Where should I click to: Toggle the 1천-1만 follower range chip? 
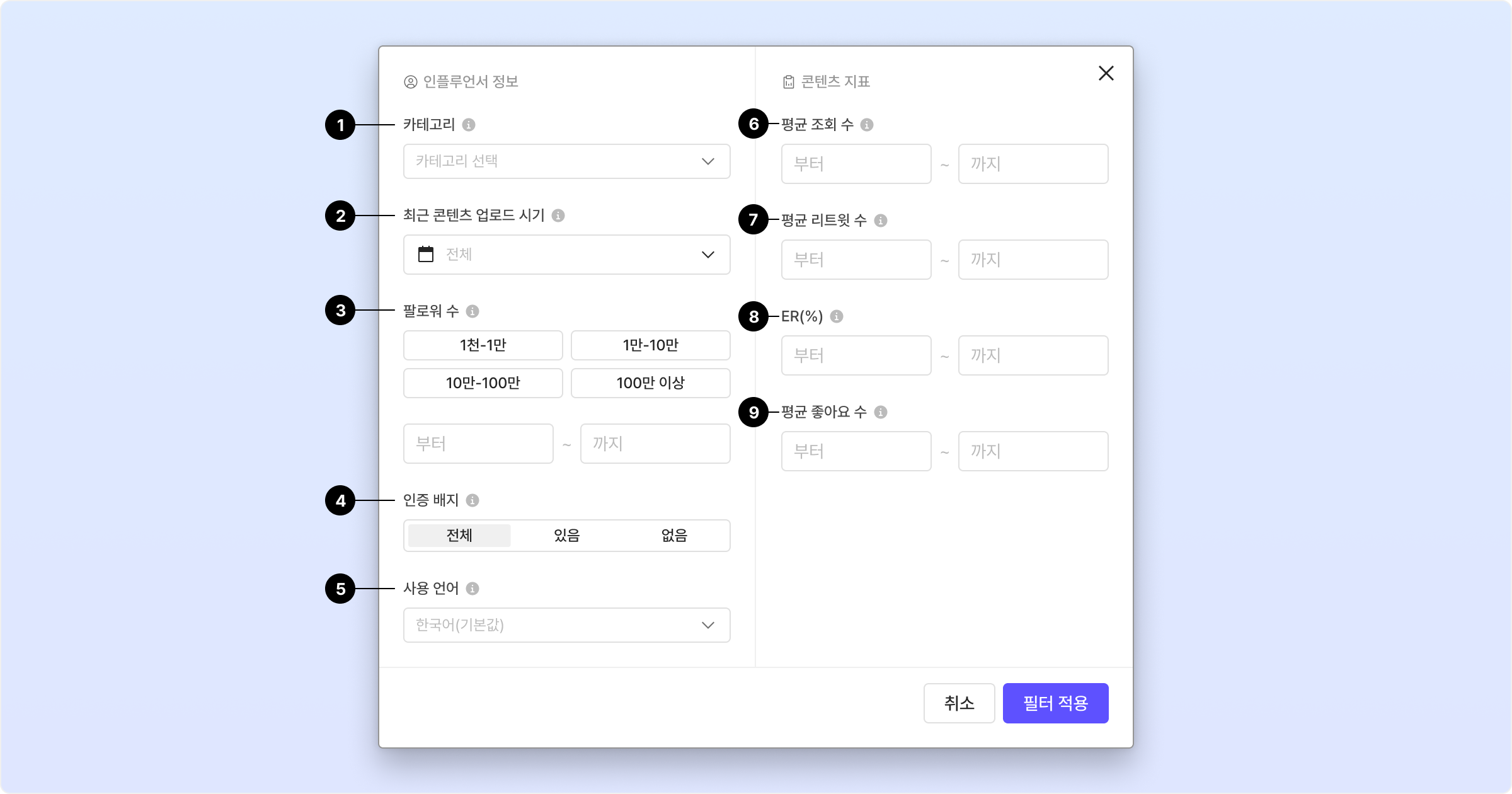coord(483,345)
